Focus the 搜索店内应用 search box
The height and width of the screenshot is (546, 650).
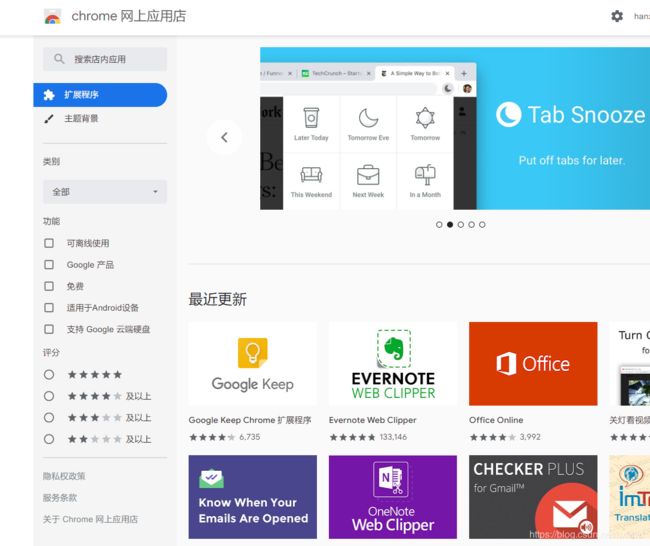(x=105, y=59)
